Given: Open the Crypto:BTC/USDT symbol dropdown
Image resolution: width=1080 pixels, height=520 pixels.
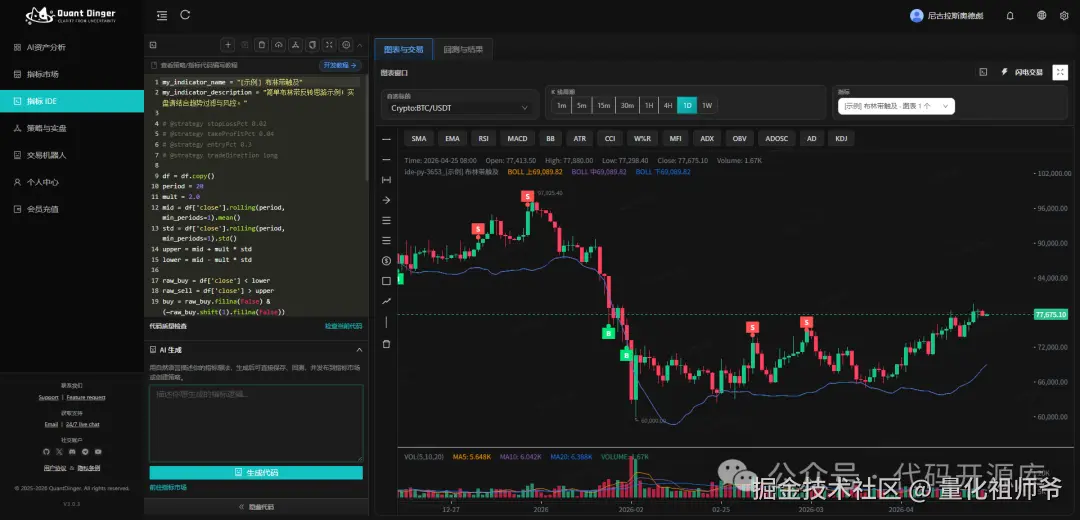Looking at the screenshot, I should [459, 107].
